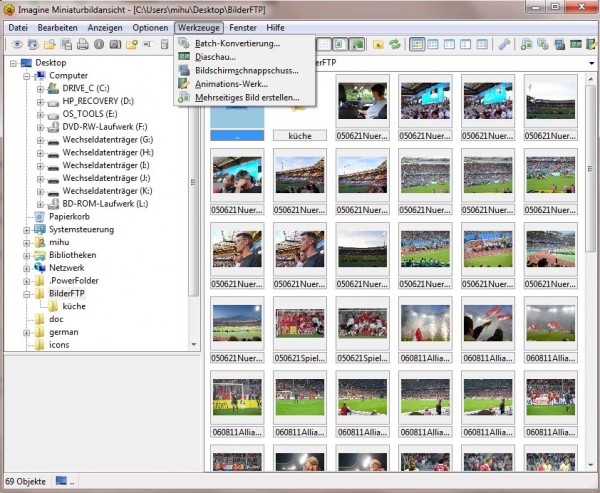600x493 pixels.
Task: Click the folder tree vertical scrollbar
Action: point(194,200)
